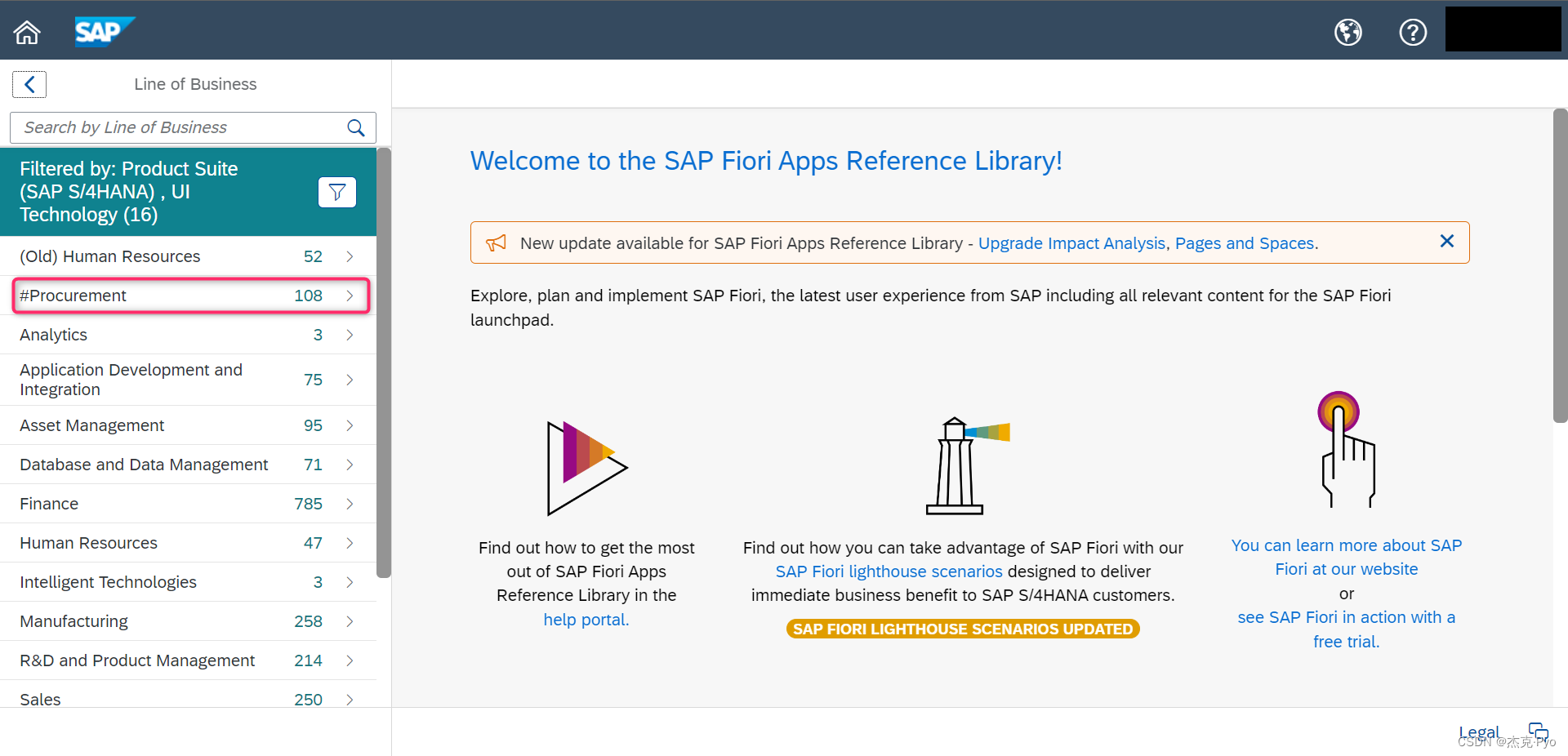The height and width of the screenshot is (756, 1568).
Task: Click the SAP home icon in header
Action: (27, 32)
